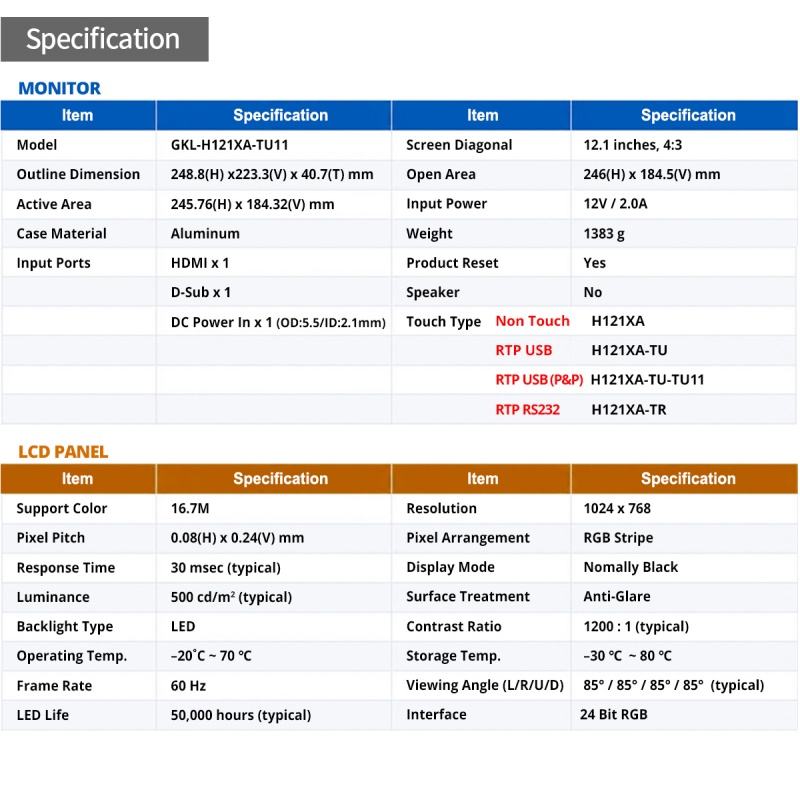Click the Outline Dimension value cell
This screenshot has height=800, width=800.
click(x=272, y=174)
